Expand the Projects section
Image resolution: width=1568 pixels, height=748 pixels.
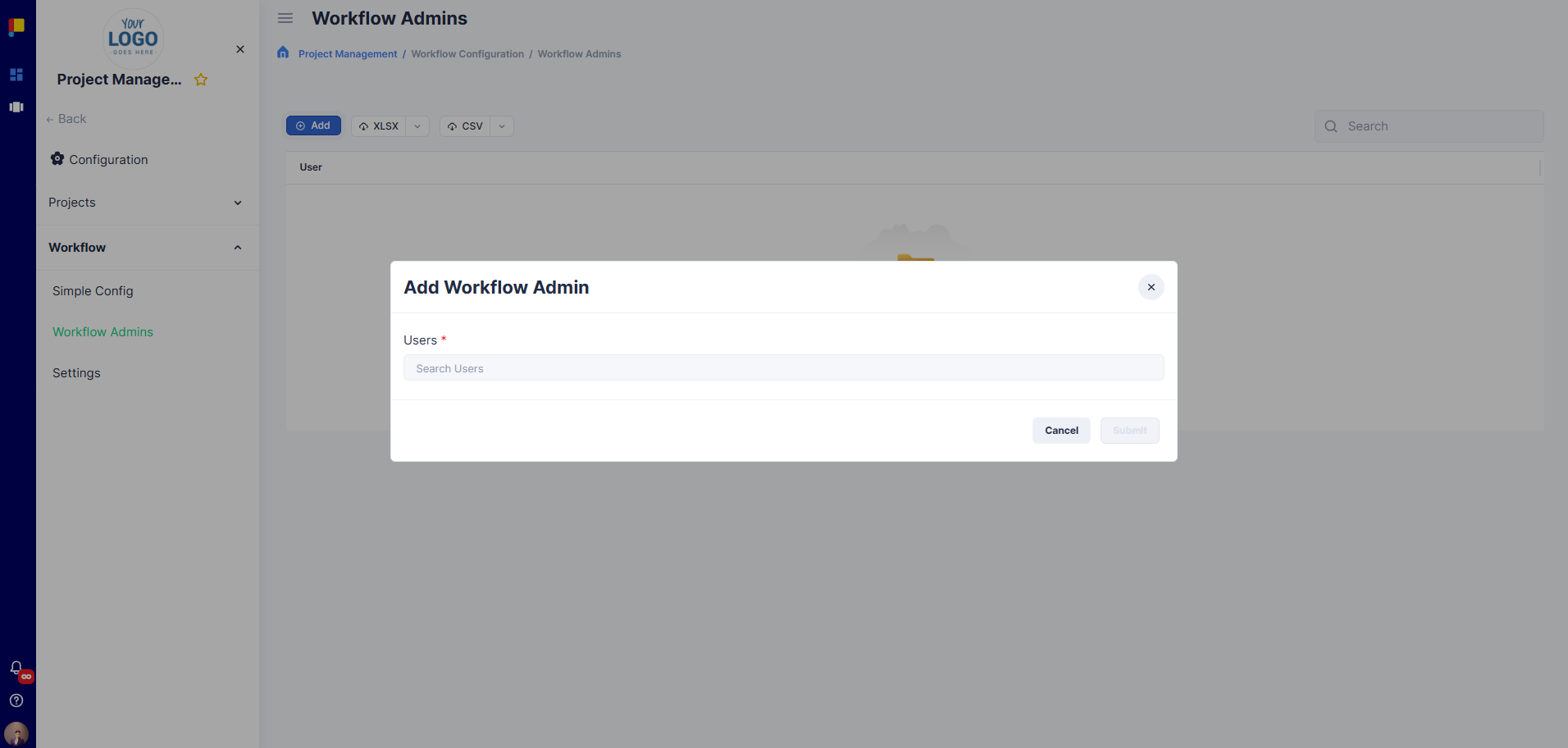[237, 203]
